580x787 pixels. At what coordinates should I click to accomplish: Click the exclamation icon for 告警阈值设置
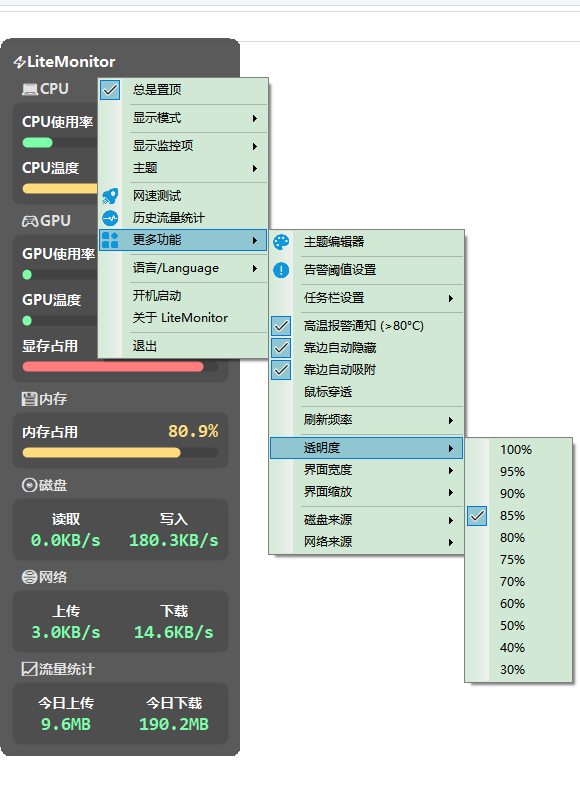point(281,270)
